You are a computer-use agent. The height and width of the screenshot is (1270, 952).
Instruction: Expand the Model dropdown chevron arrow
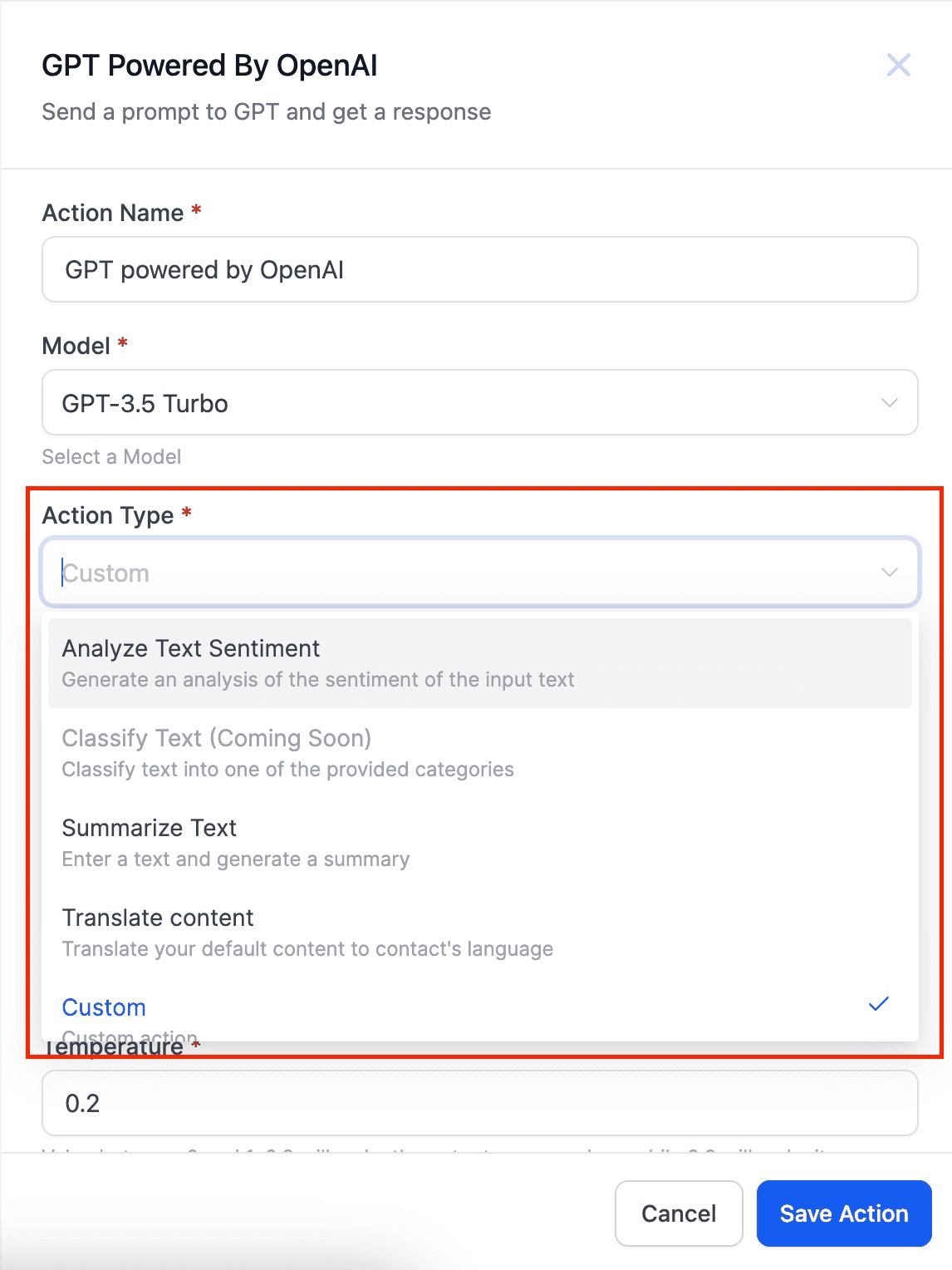click(889, 403)
